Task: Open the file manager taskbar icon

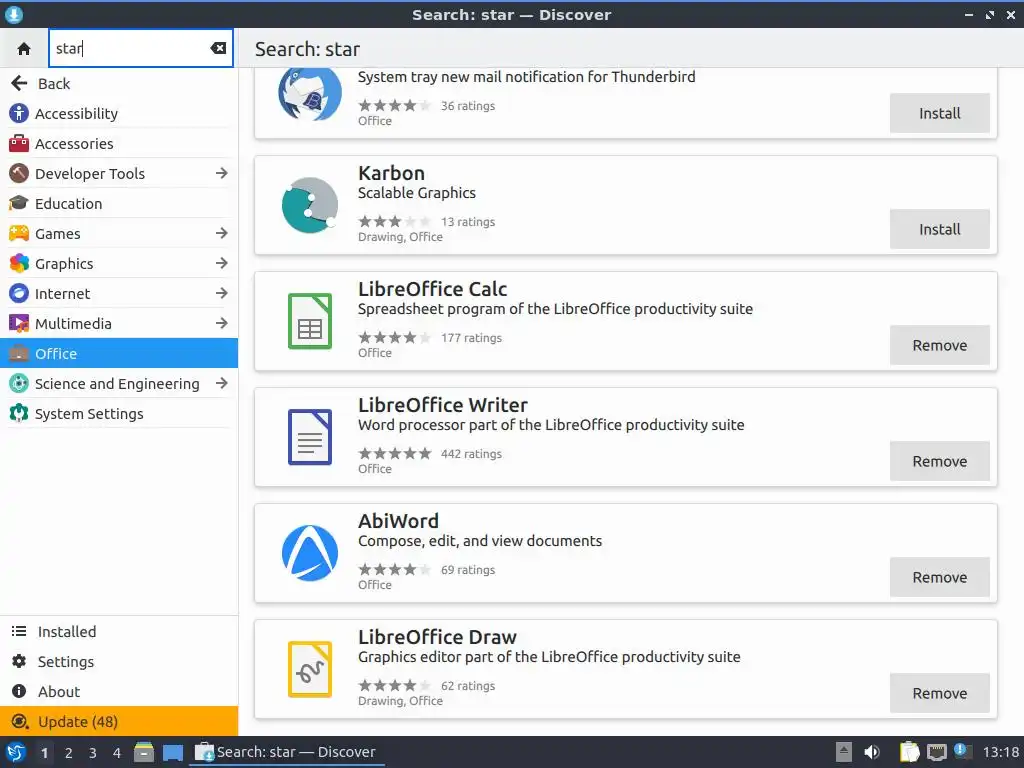Action: (x=144, y=752)
